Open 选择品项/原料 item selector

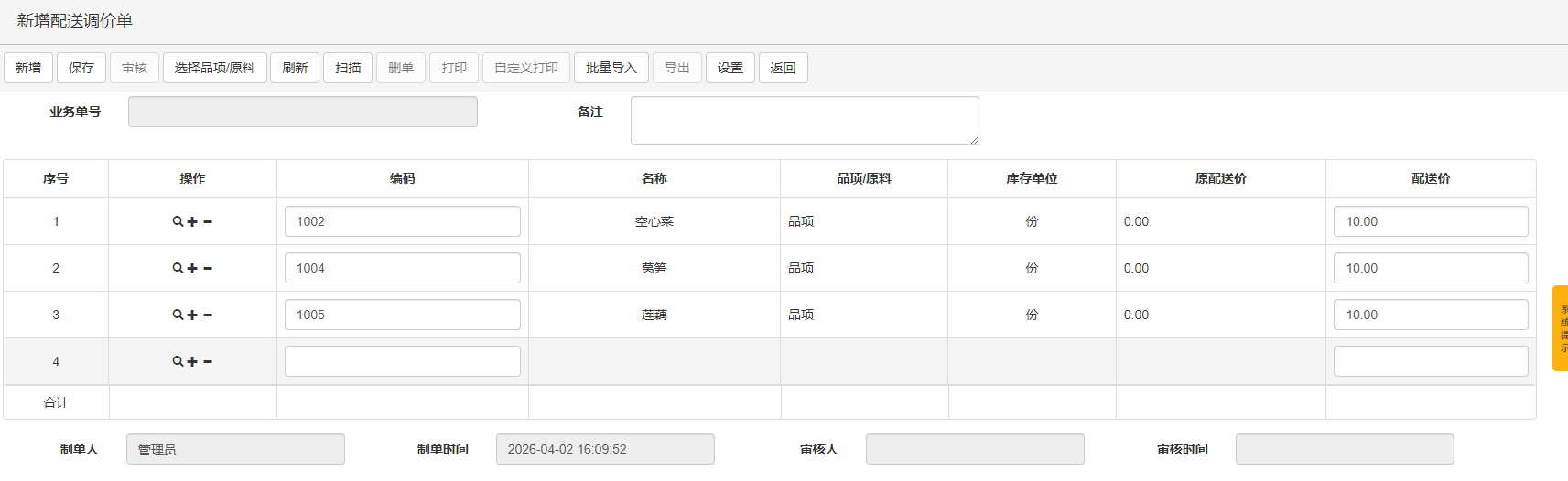pyautogui.click(x=215, y=68)
